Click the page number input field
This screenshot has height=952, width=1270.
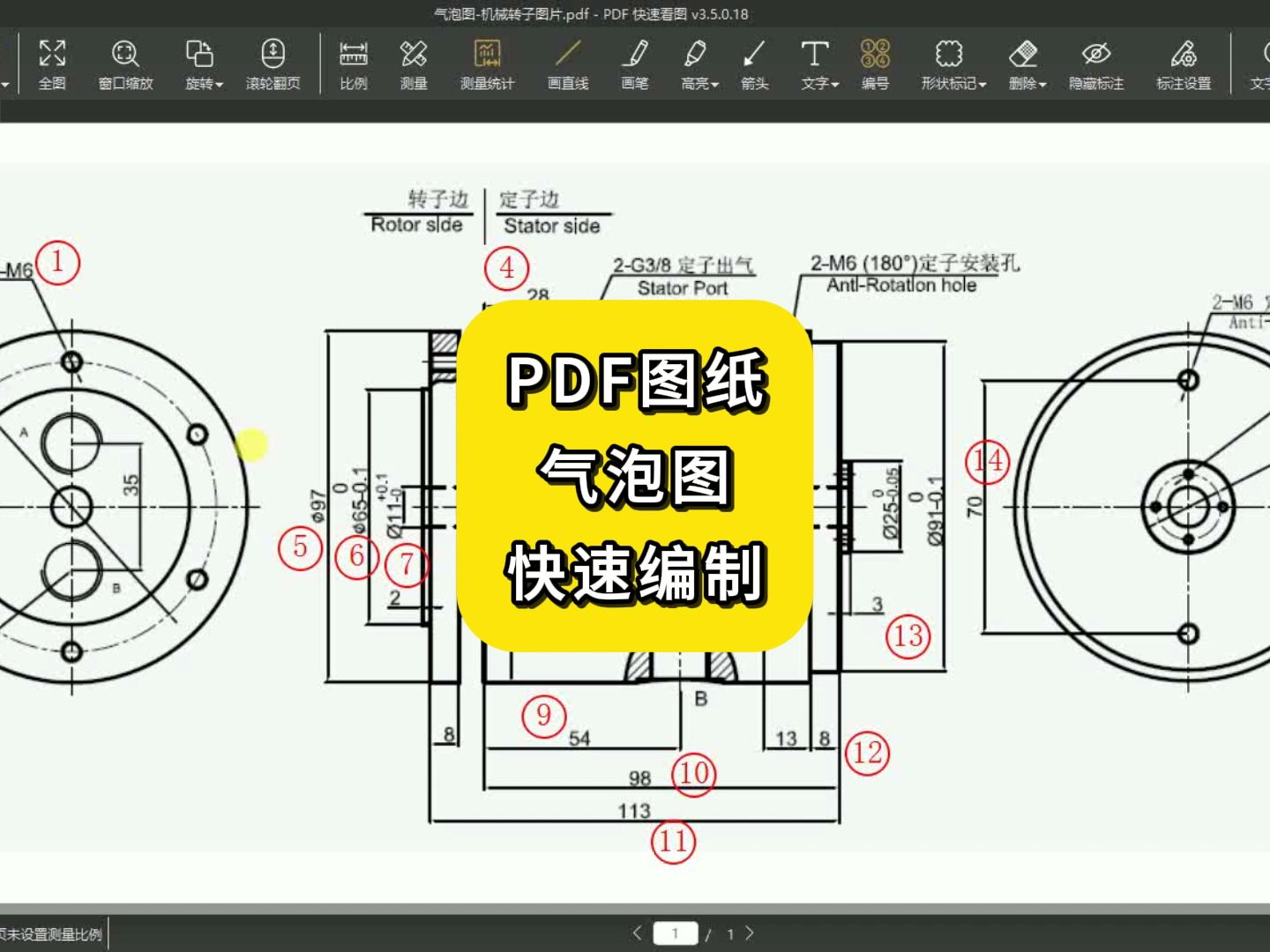[676, 933]
